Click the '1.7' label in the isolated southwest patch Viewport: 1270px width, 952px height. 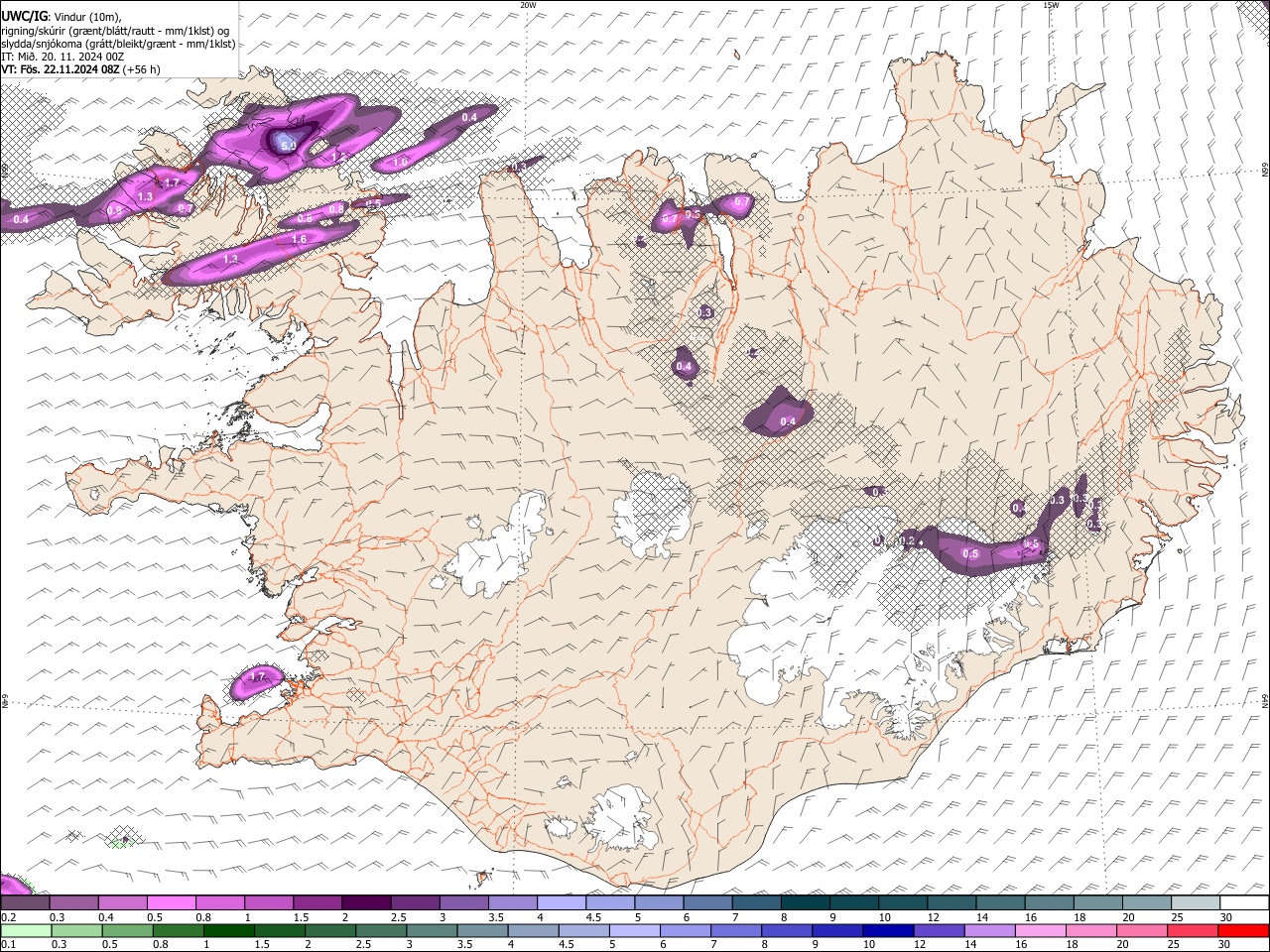pos(258,676)
